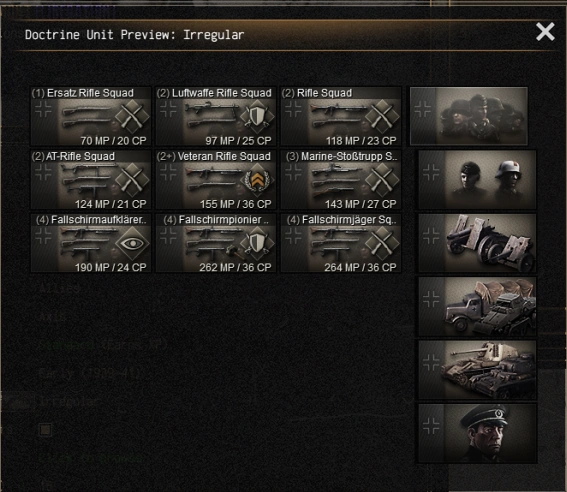Select the Marine-Stoßtrupp Squad card
Screen dimensions: 567x492
pos(341,180)
